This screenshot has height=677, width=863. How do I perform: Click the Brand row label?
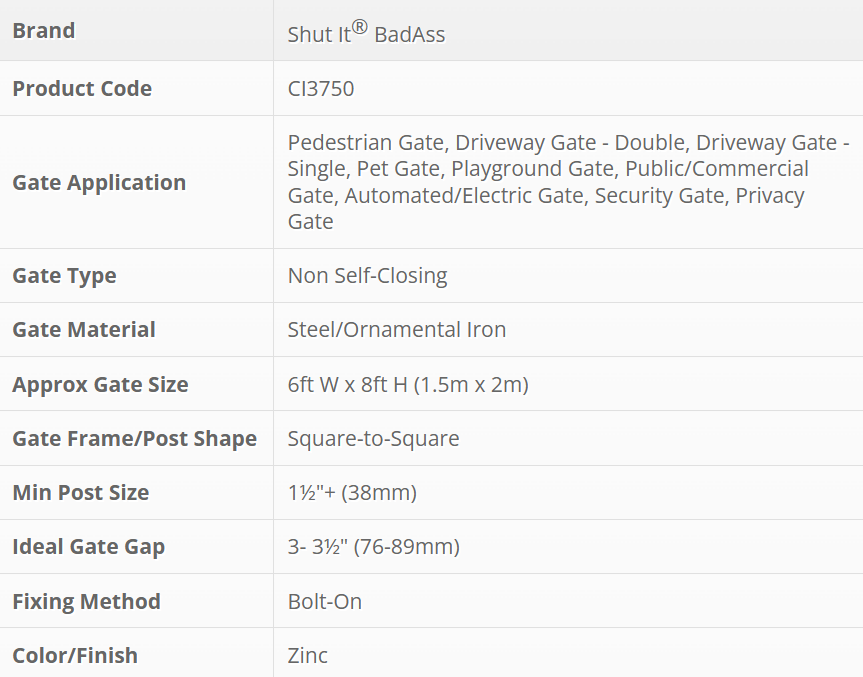tap(44, 30)
